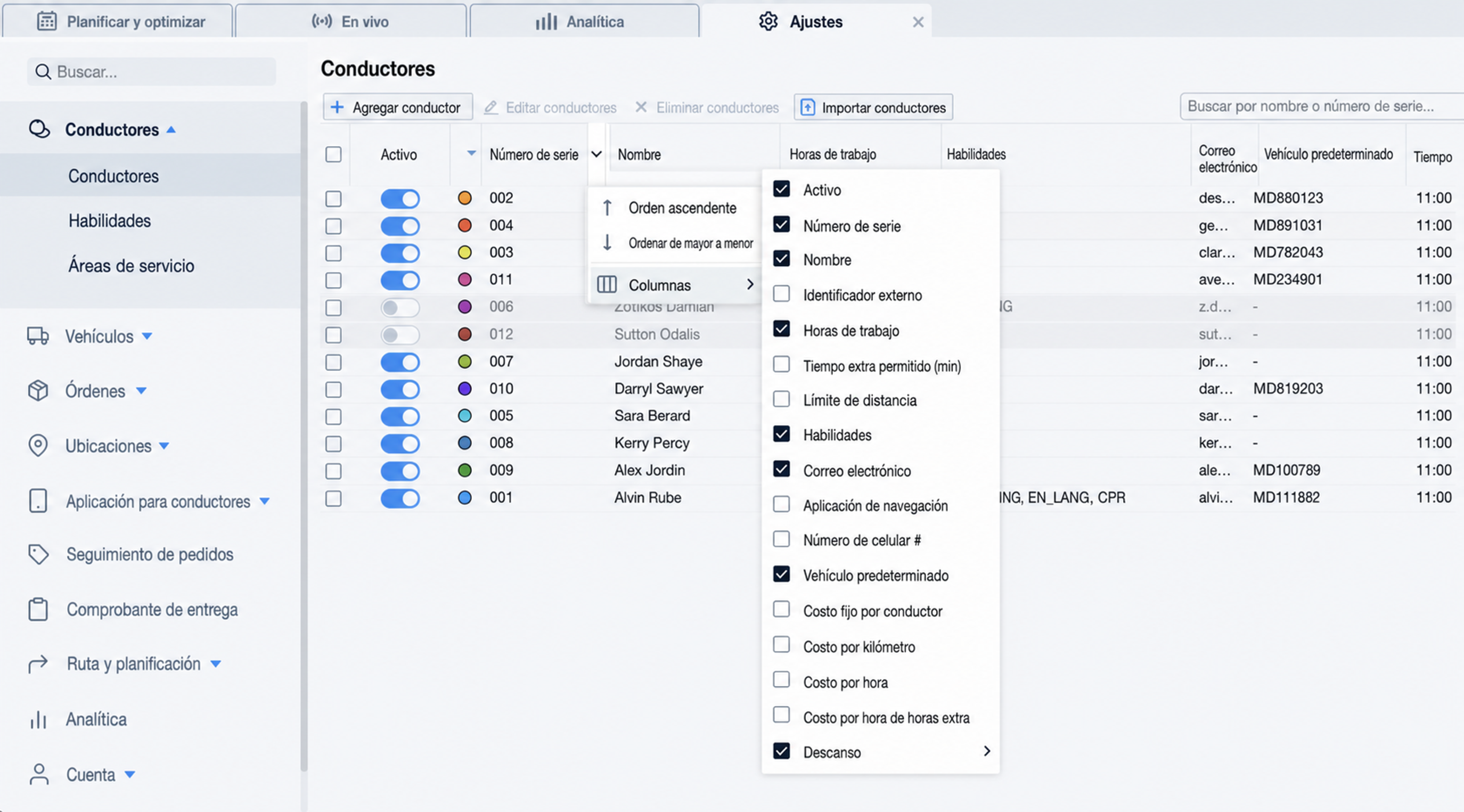The width and height of the screenshot is (1464, 812).
Task: Click the sidebar Analítica bar chart icon
Action: point(38,719)
